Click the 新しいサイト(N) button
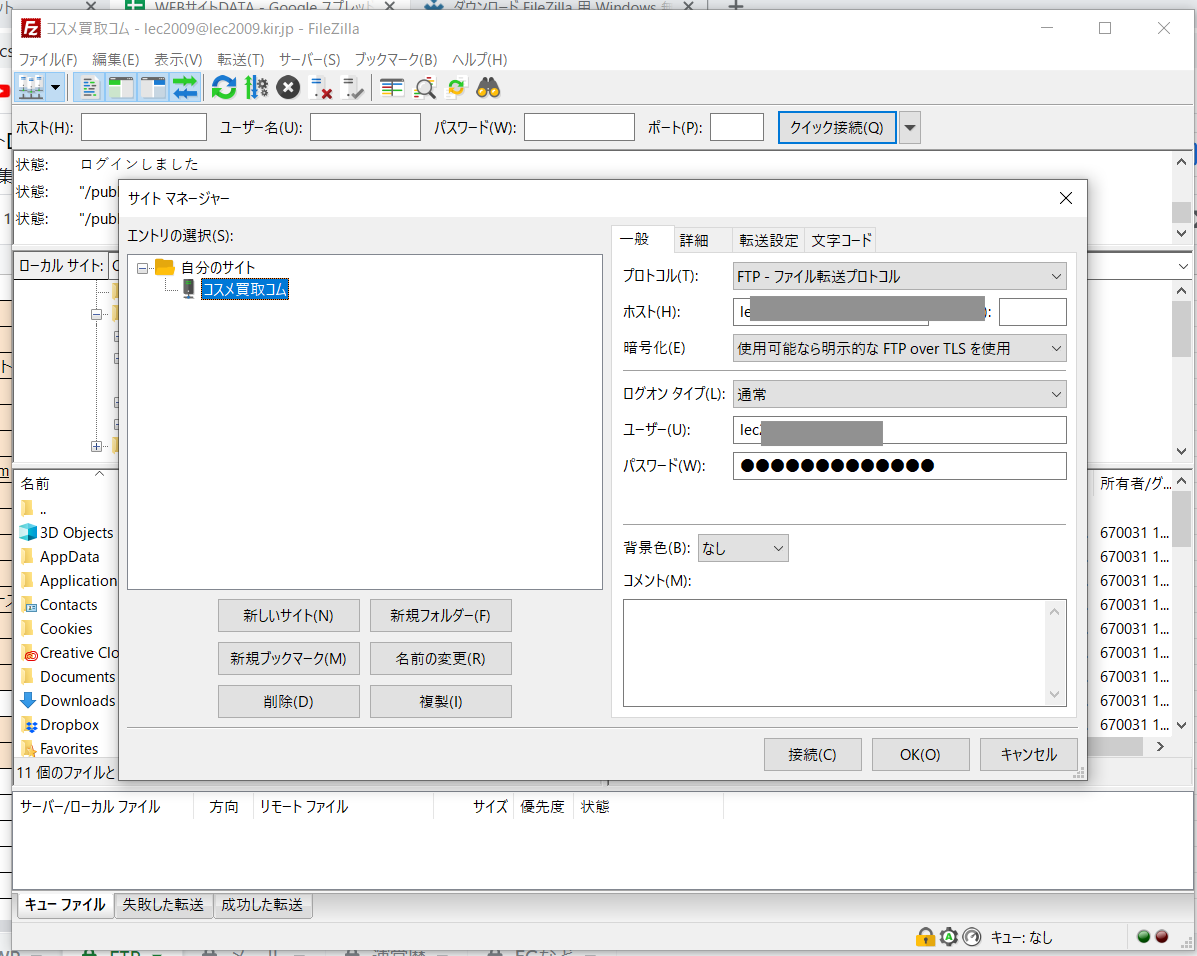Viewport: 1197px width, 956px height. tap(288, 616)
